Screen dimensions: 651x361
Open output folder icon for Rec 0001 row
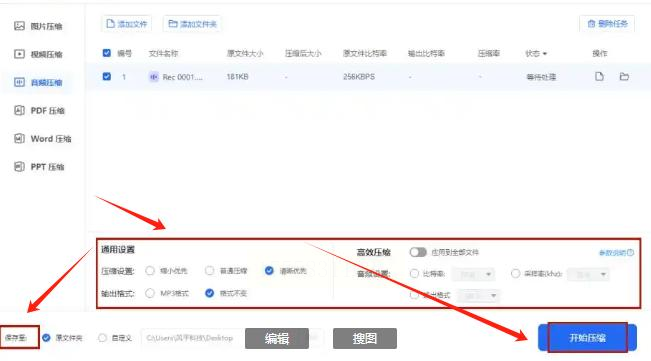click(624, 76)
